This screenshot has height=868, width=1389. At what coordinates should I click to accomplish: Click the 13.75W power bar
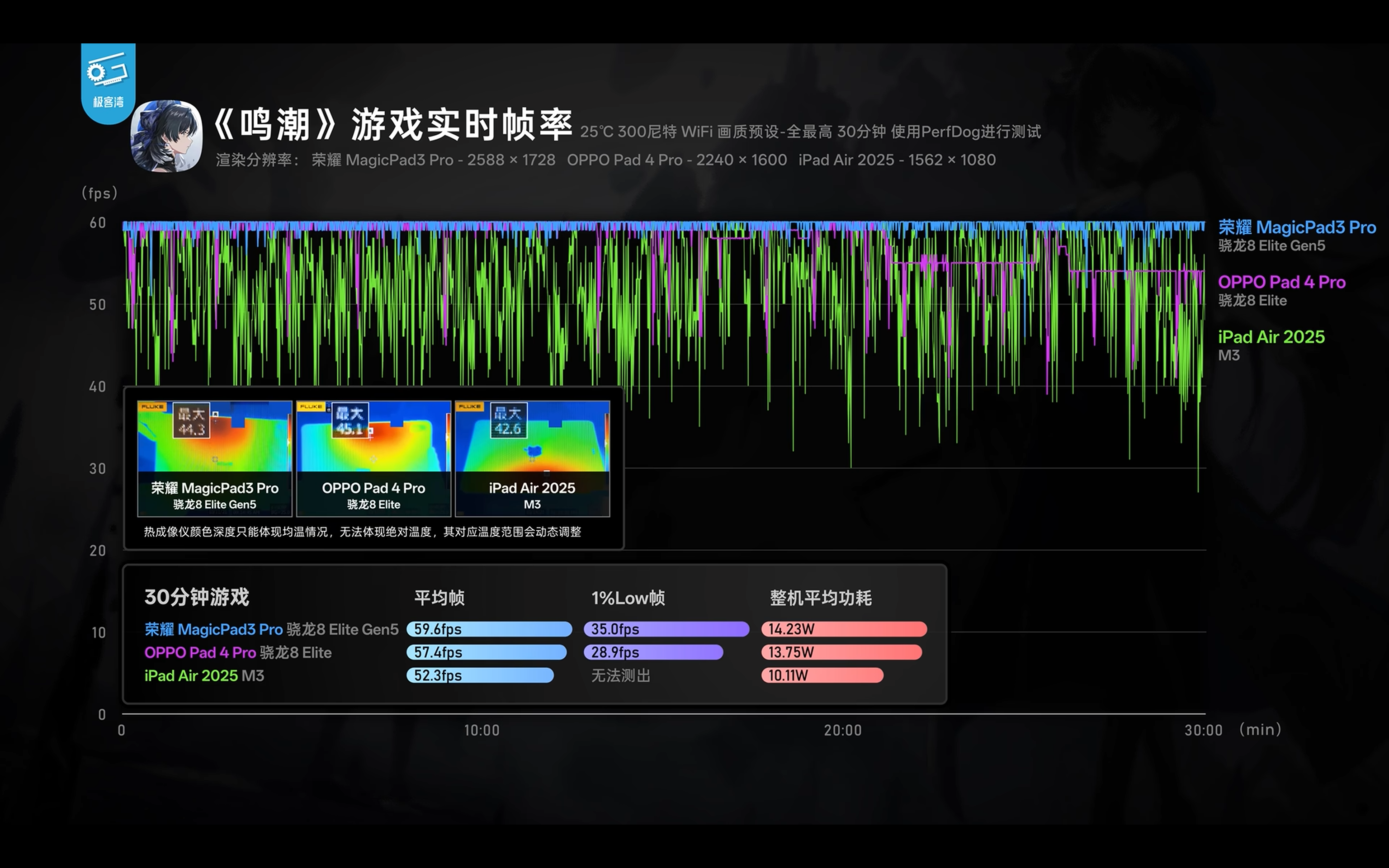pyautogui.click(x=841, y=652)
